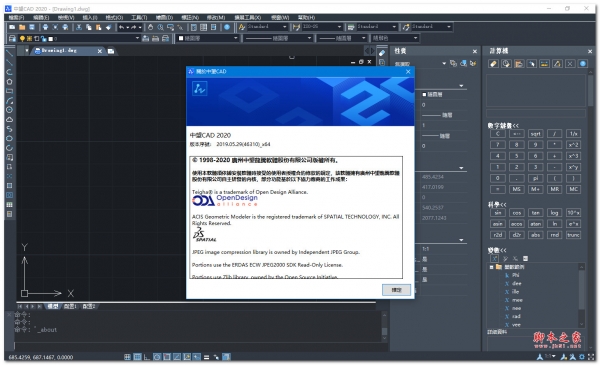Click the MC memory clear button
The width and height of the screenshot is (600, 365).
click(x=573, y=189)
